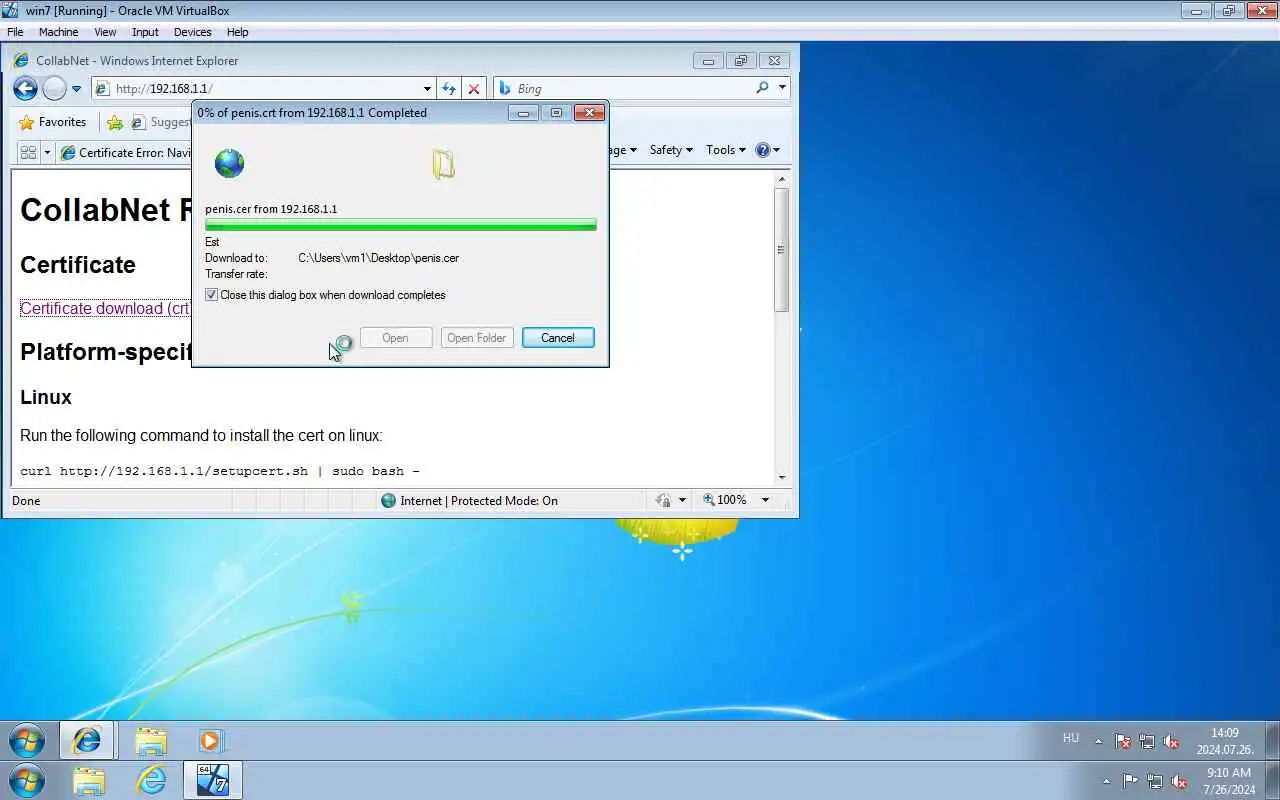Open the Suggested Sites favorites bar item
Viewport: 1280px width, 800px height.
161,122
